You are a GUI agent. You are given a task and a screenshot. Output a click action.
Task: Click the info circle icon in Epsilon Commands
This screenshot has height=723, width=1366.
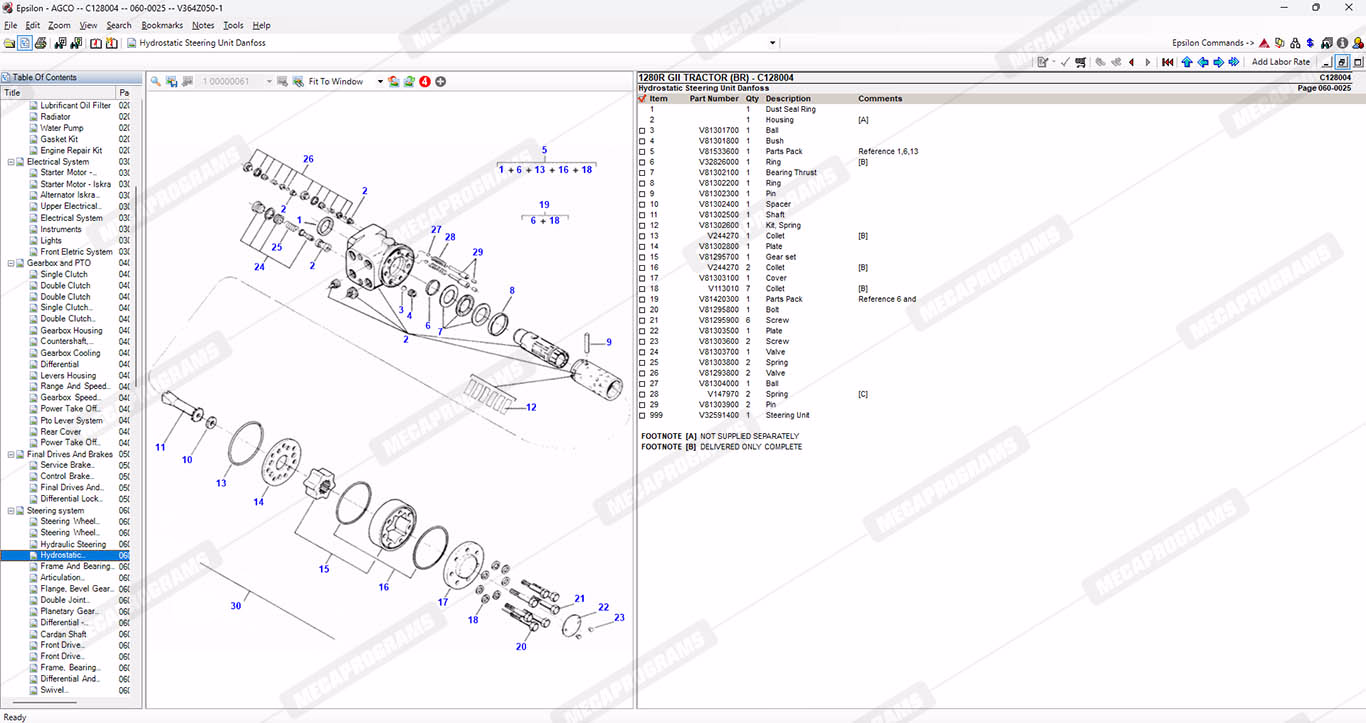[1342, 43]
